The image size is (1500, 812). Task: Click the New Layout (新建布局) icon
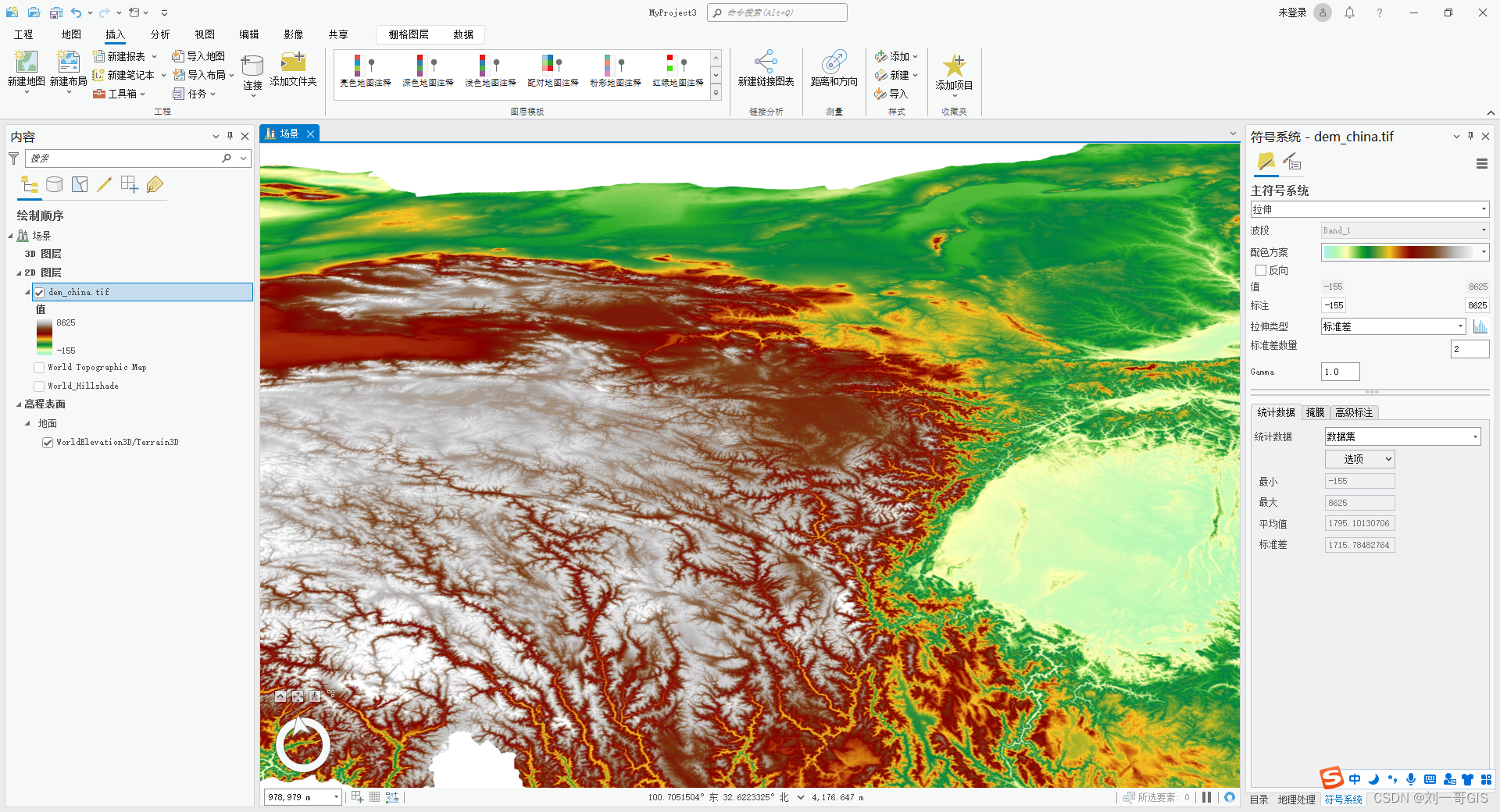(68, 62)
